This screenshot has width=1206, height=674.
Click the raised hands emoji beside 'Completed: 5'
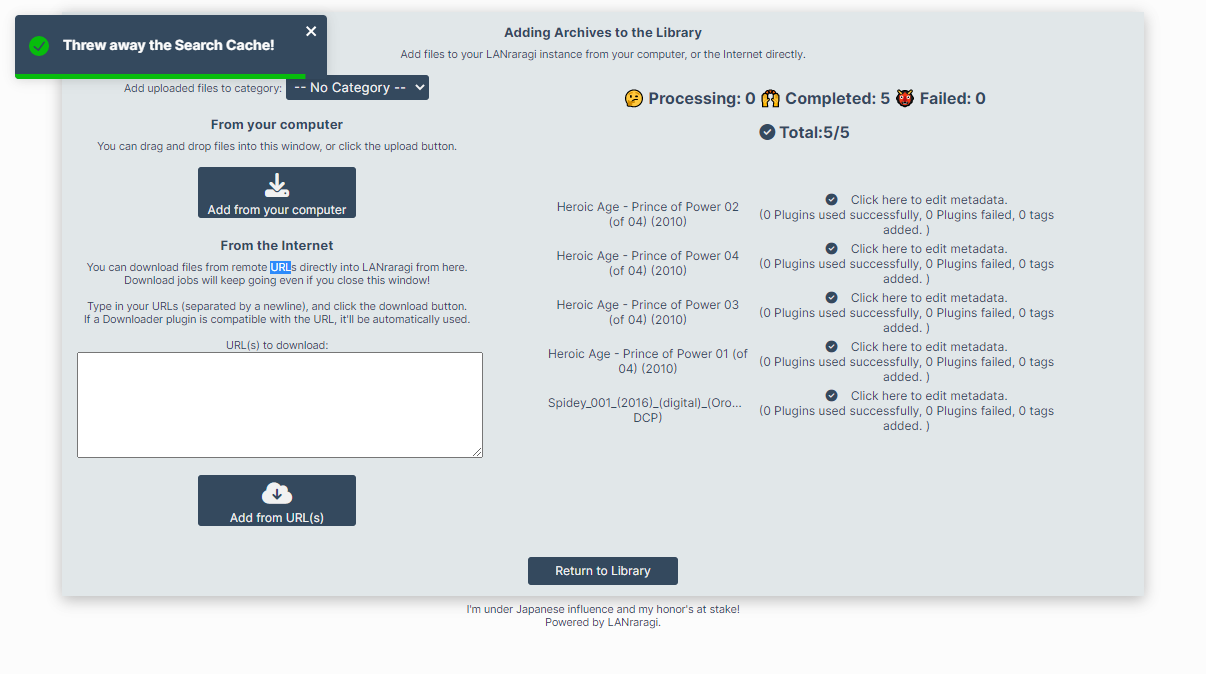[770, 98]
